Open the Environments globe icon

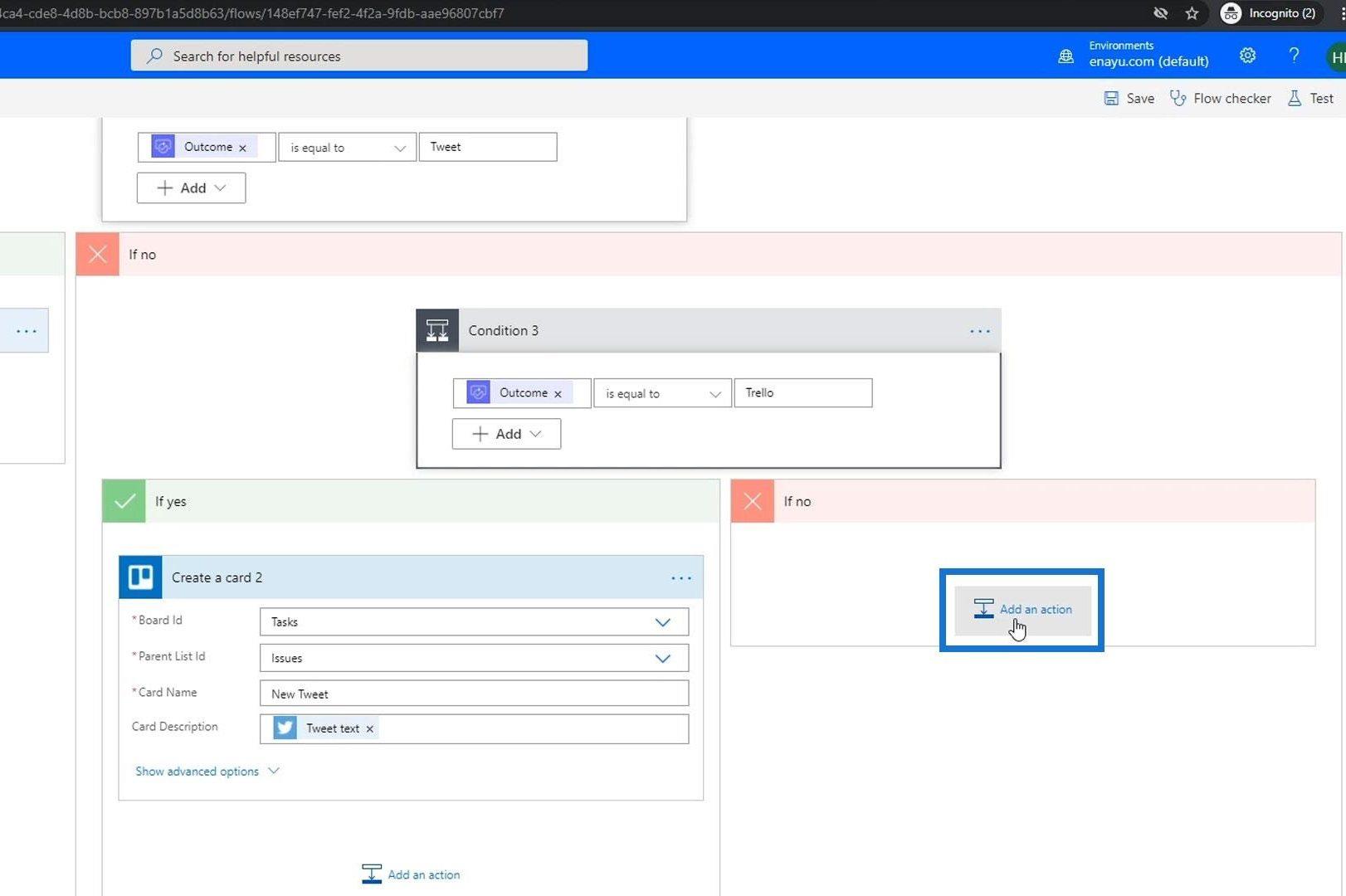coord(1066,56)
